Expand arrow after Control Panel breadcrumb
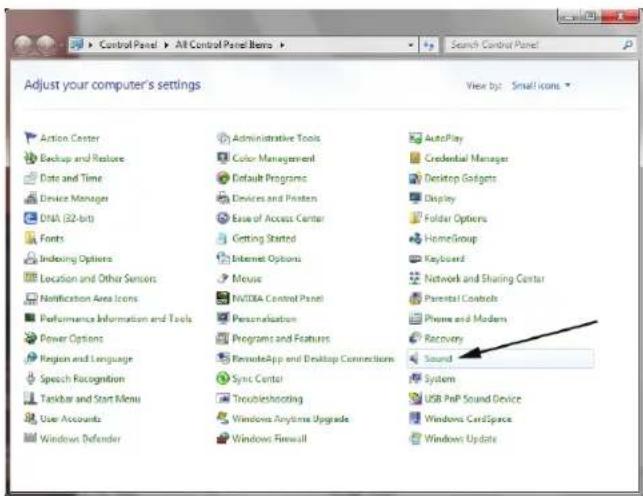Viewport: 643px width, 496px height. tap(166, 45)
